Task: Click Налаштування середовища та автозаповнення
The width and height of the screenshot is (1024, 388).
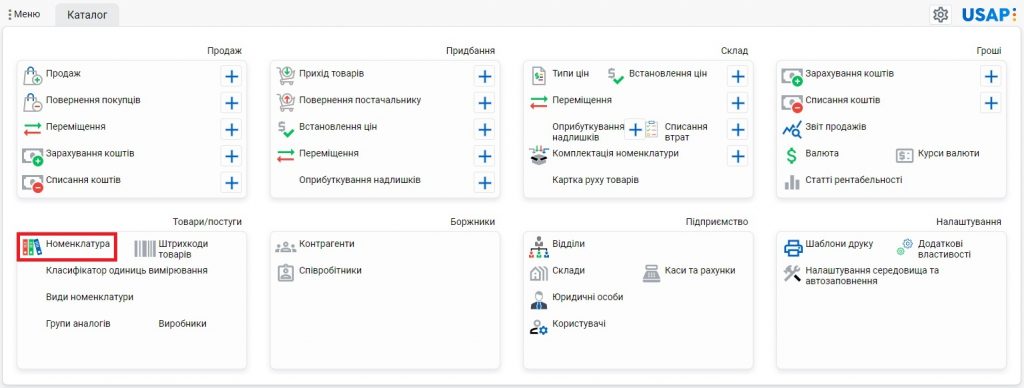Action: (x=862, y=276)
